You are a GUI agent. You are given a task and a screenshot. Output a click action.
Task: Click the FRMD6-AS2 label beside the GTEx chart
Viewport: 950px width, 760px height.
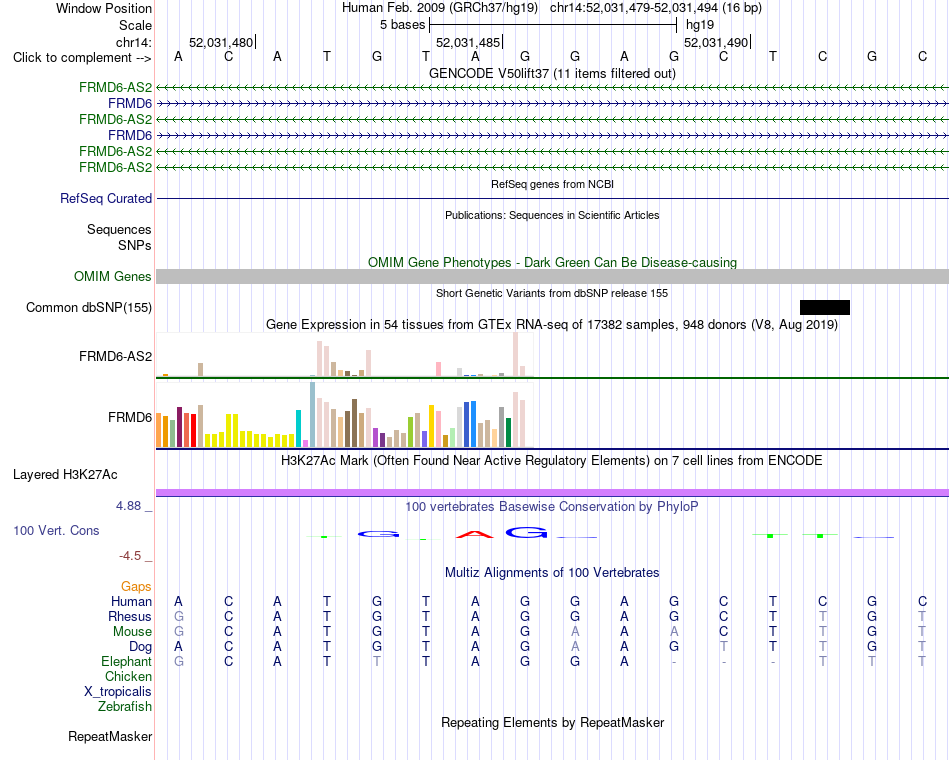115,356
